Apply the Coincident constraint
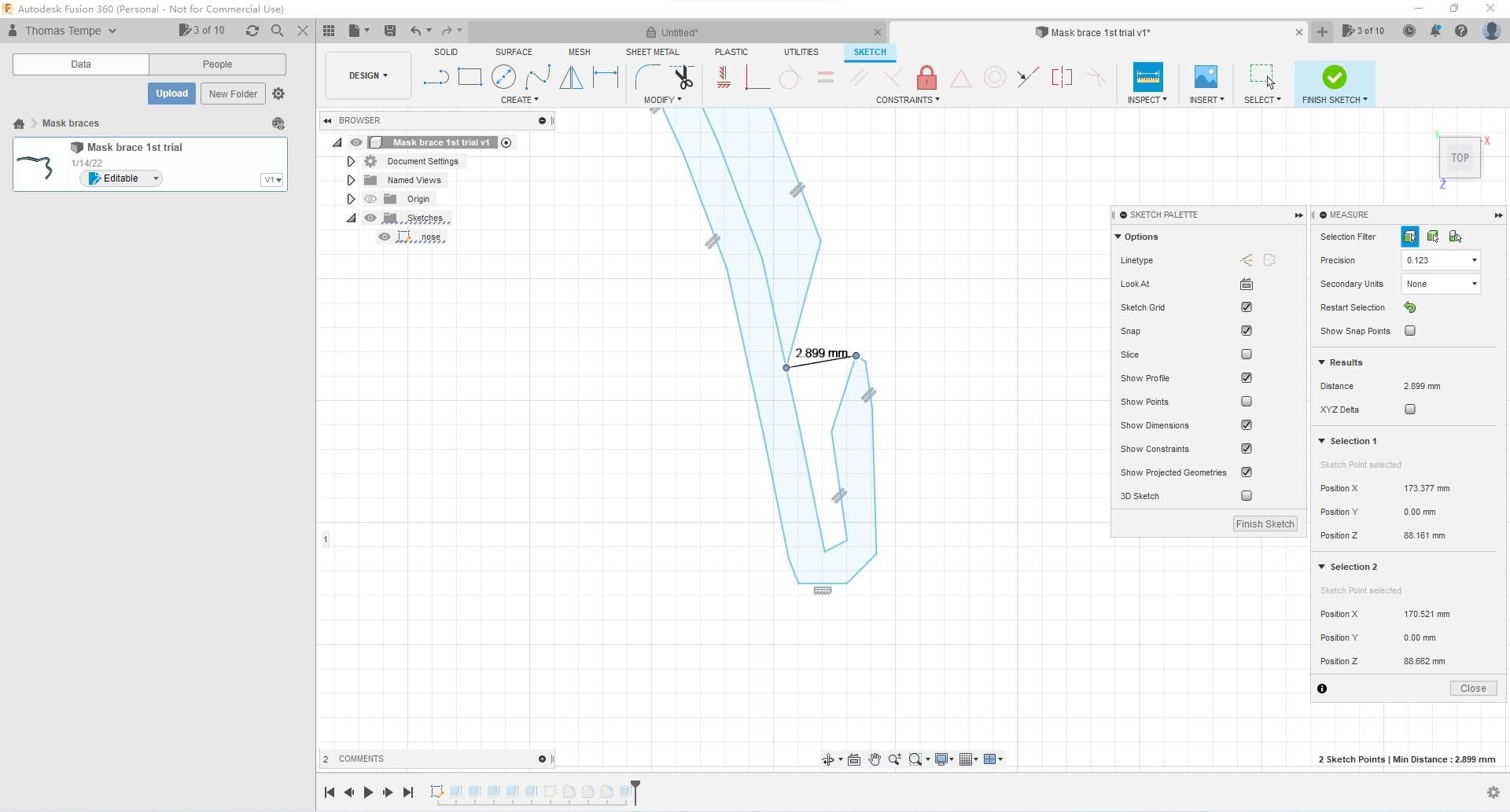 [757, 77]
